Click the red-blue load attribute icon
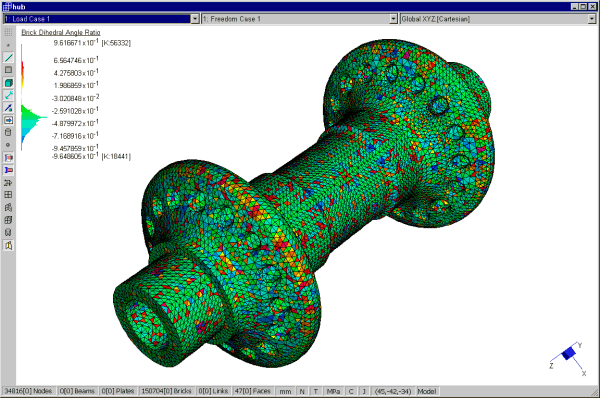 [8, 158]
